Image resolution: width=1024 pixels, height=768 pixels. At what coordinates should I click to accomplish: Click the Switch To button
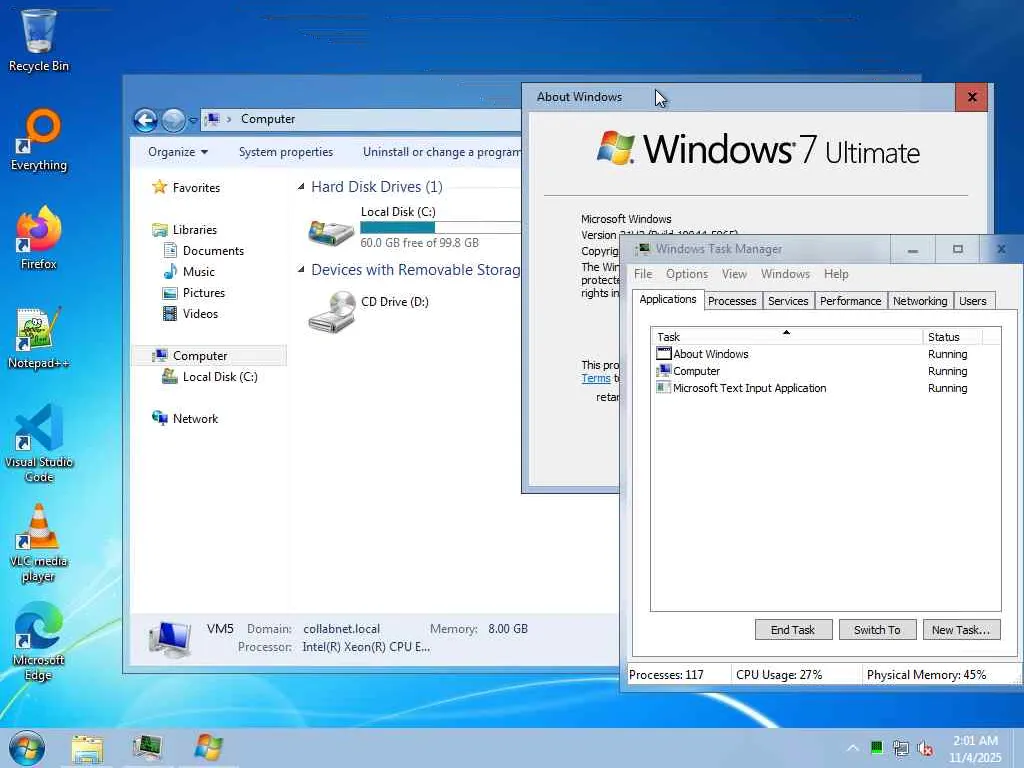pyautogui.click(x=877, y=630)
